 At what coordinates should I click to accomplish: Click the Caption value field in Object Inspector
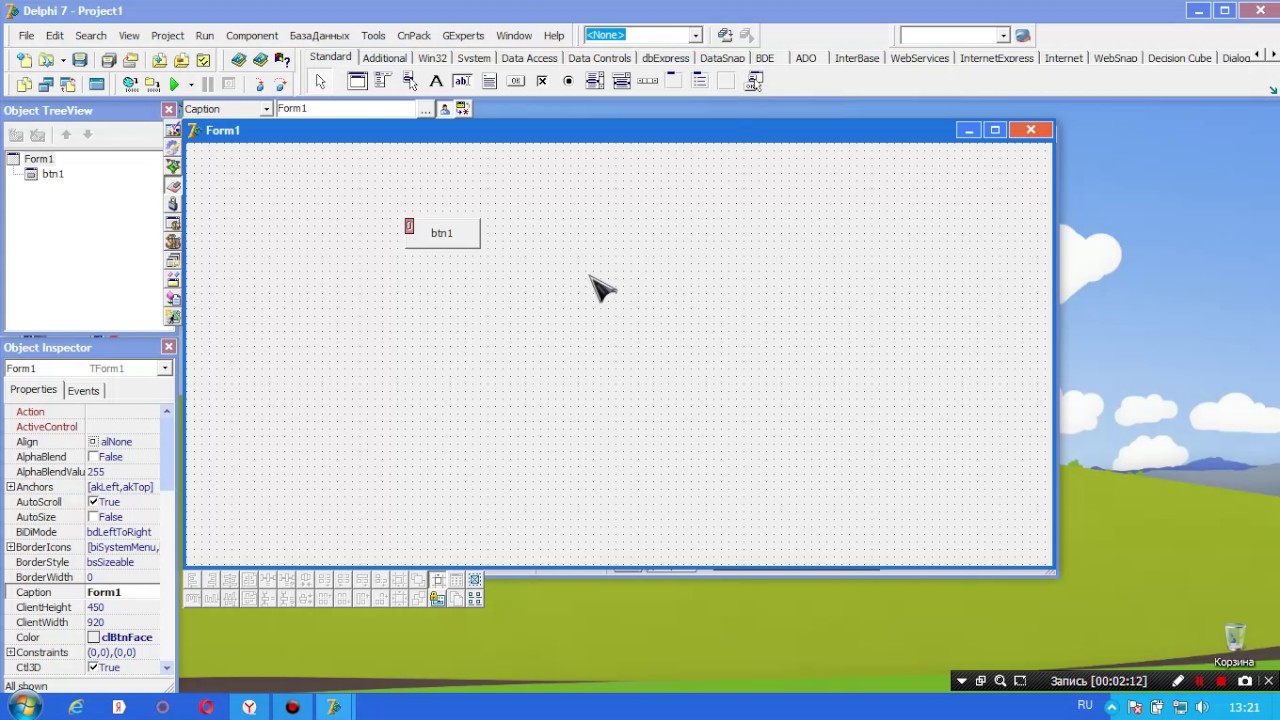(122, 592)
